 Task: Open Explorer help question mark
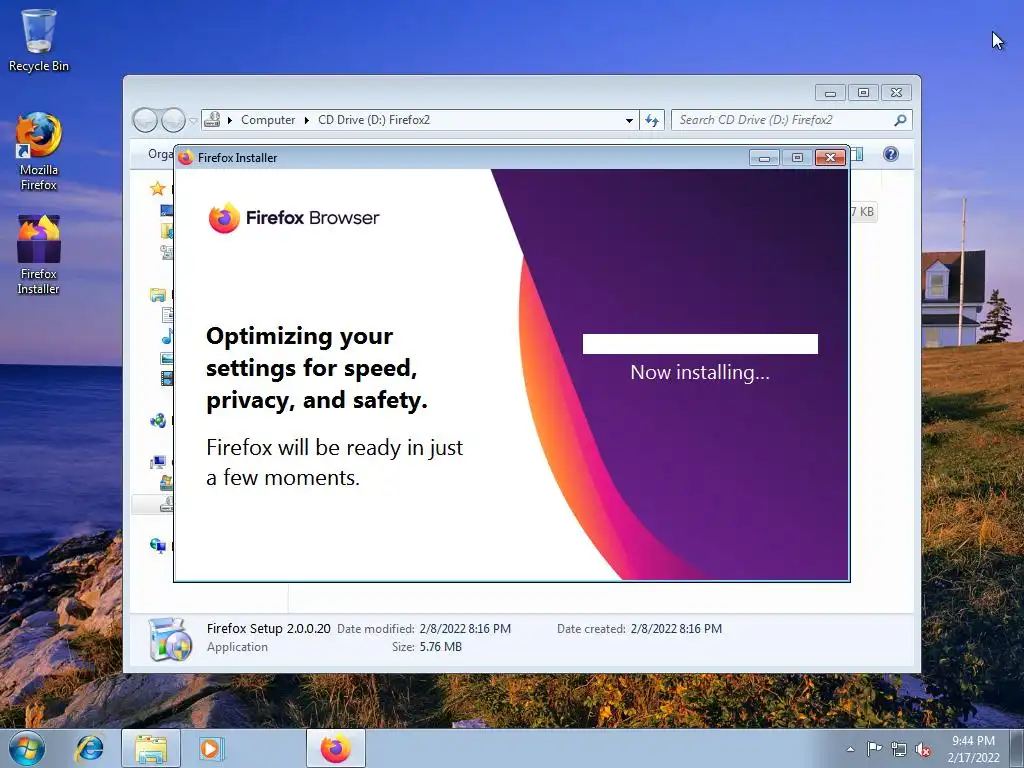pyautogui.click(x=891, y=154)
